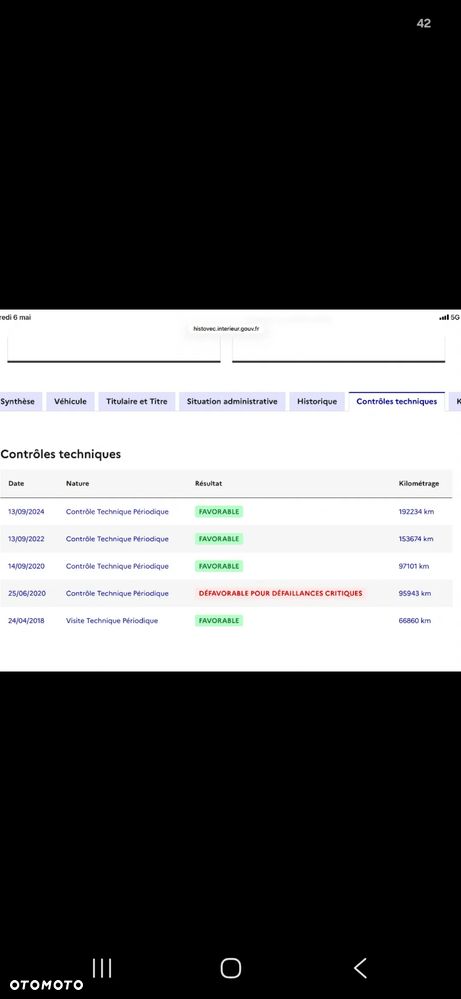Click the DÉFAVORABLE POUR DÉFAILLANCES CRITIQUES result
Screen dimensions: 461x999
(280, 593)
